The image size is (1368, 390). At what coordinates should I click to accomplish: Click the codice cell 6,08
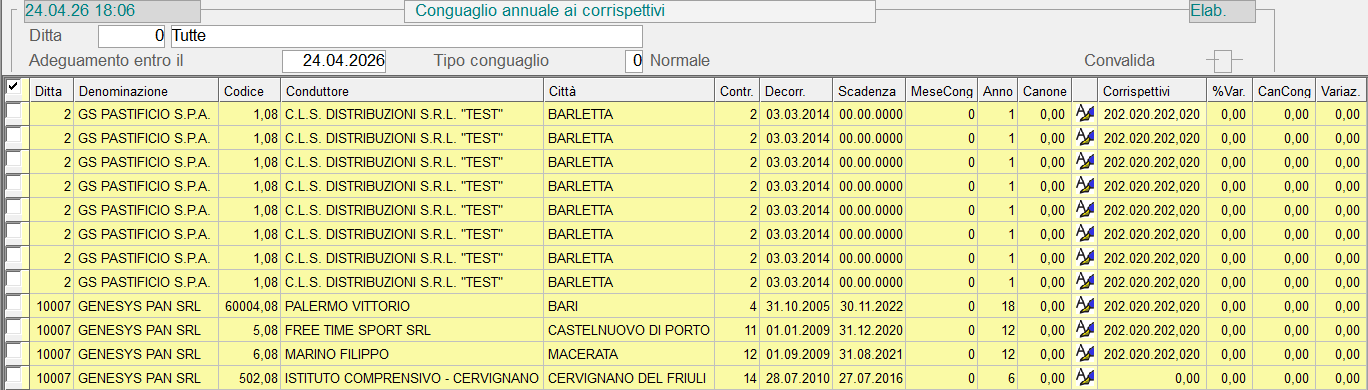click(x=249, y=354)
